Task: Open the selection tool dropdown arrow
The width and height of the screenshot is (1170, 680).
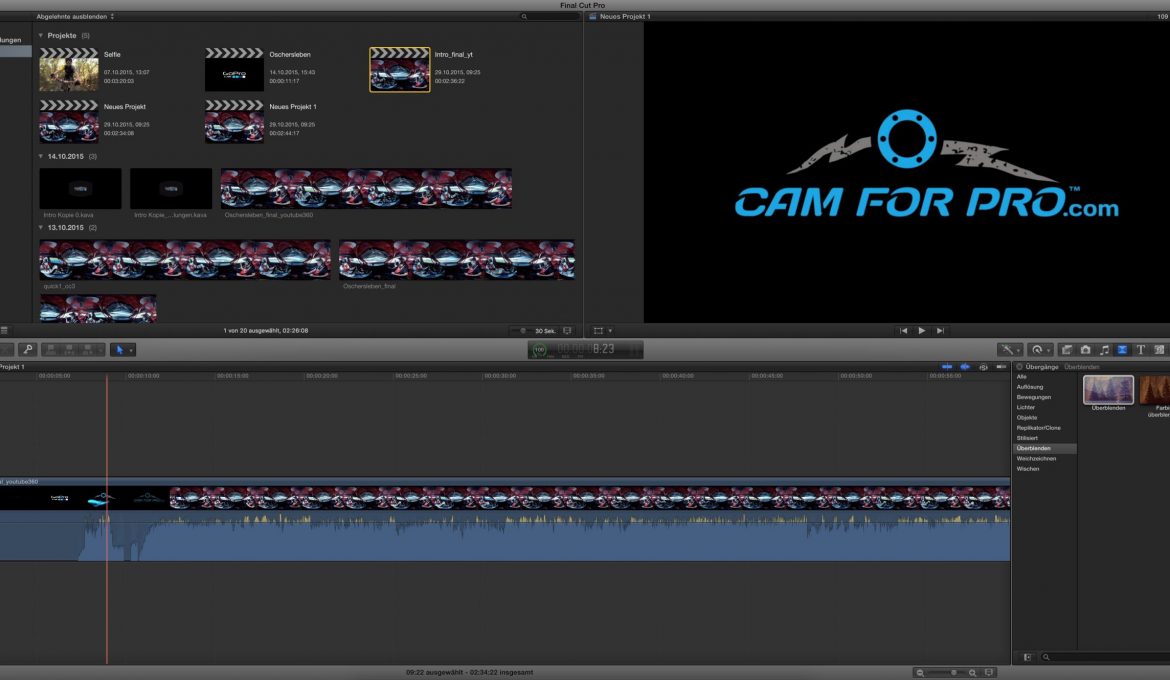Action: 131,350
